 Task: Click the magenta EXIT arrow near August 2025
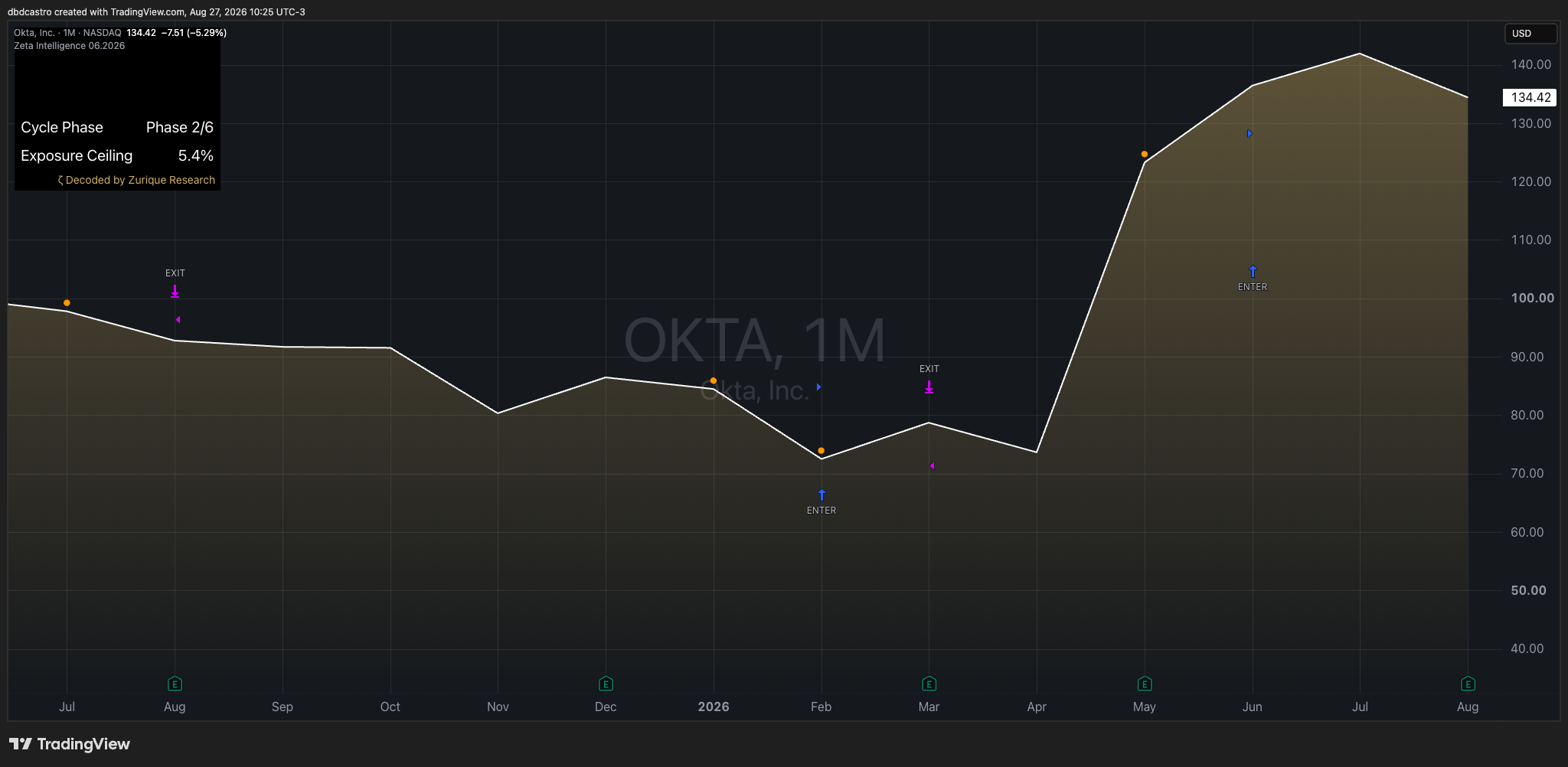[x=175, y=292]
